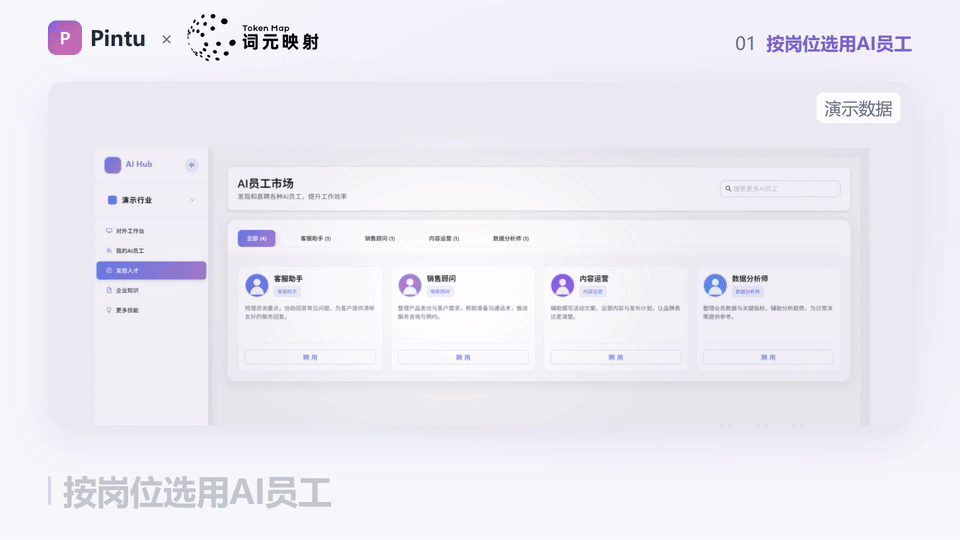Click the 企业知识 document icon
This screenshot has height=540, width=960.
(x=109, y=290)
